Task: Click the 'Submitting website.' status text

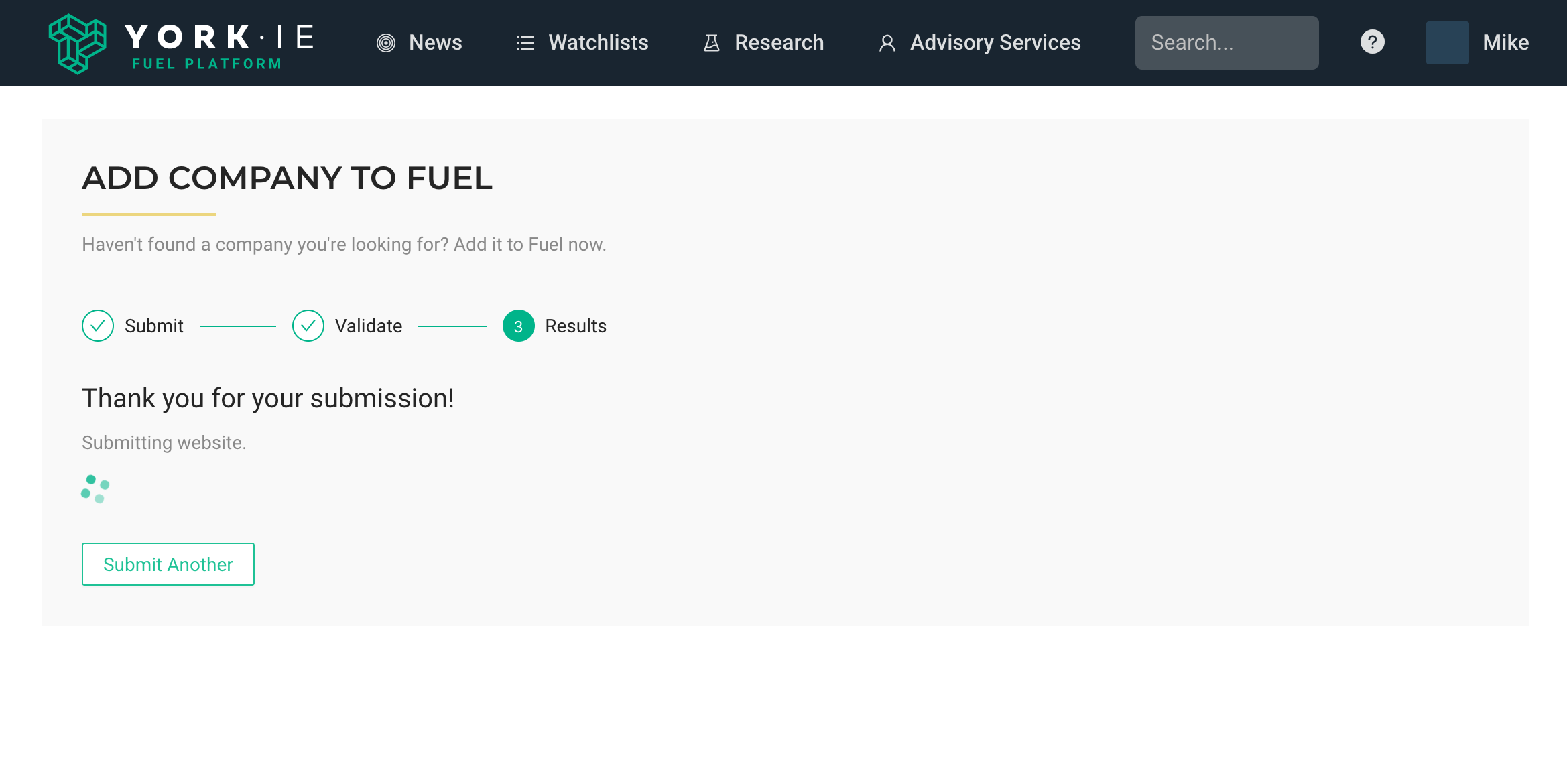Action: click(164, 443)
